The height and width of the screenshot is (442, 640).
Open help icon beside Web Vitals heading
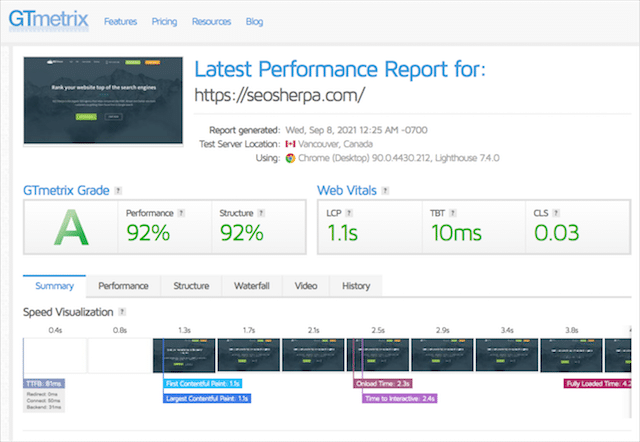point(386,190)
